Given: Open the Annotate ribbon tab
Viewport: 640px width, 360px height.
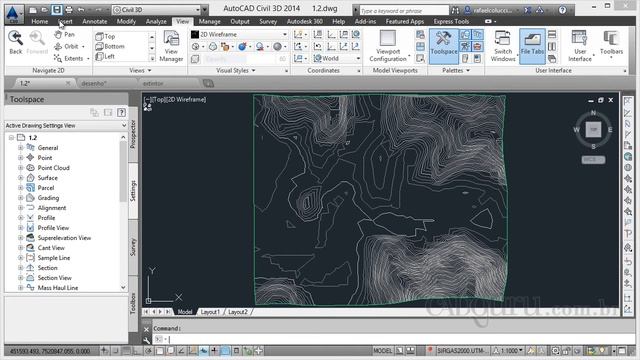Looking at the screenshot, I should tap(94, 21).
